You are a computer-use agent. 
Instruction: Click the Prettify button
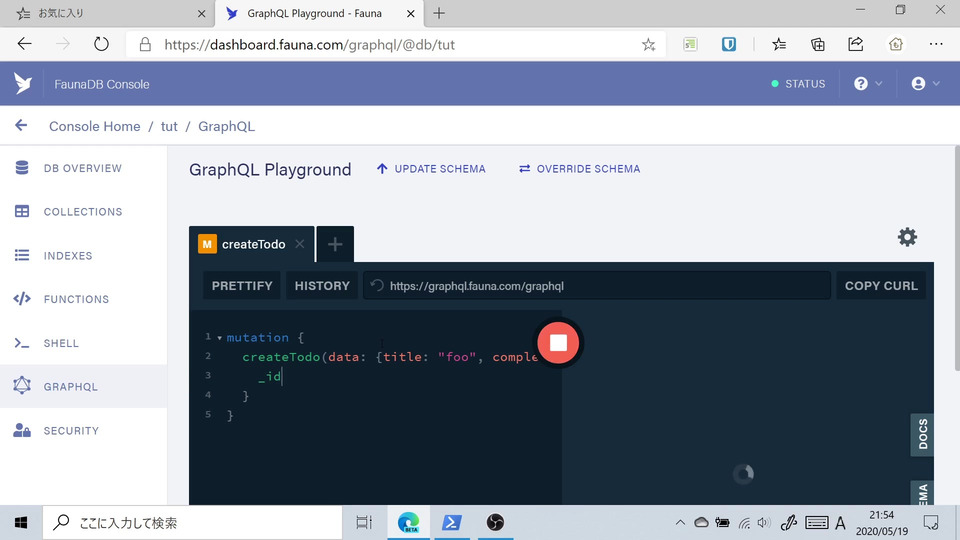(242, 286)
